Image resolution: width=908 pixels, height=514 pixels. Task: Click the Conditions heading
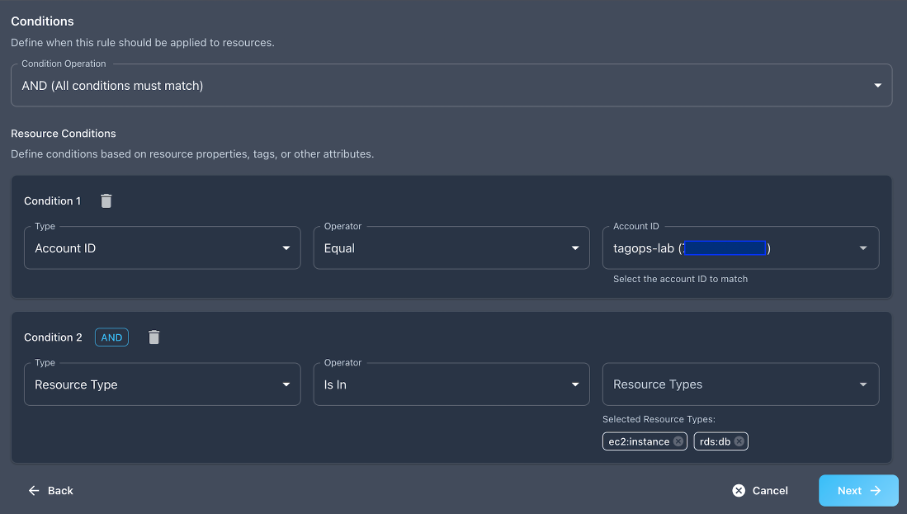pyautogui.click(x=42, y=21)
